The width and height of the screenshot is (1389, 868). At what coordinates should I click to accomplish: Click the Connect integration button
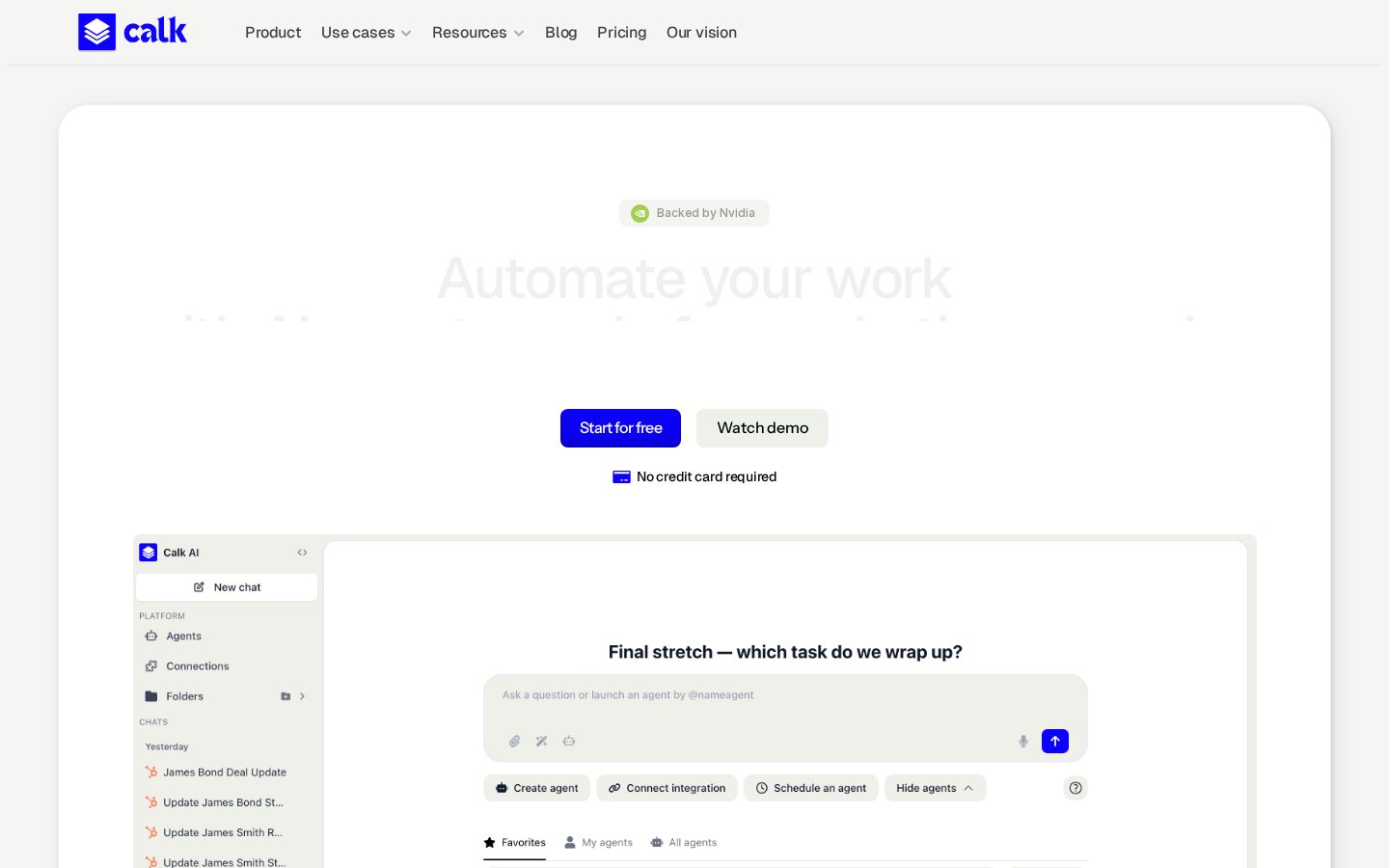pyautogui.click(x=667, y=788)
